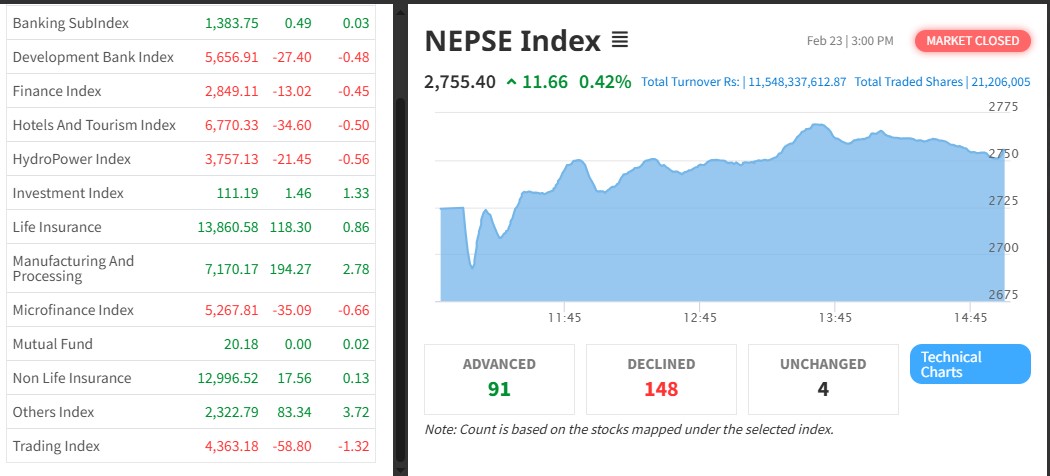Click the Market Closed status badge
Screen dimensions: 1050x476
[x=972, y=41]
